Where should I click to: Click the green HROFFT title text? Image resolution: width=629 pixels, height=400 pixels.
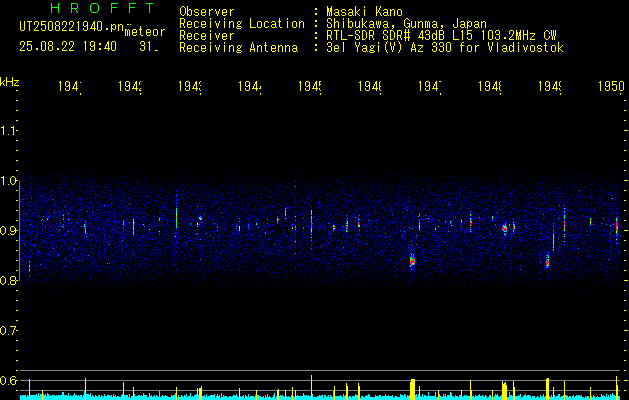coord(103,8)
